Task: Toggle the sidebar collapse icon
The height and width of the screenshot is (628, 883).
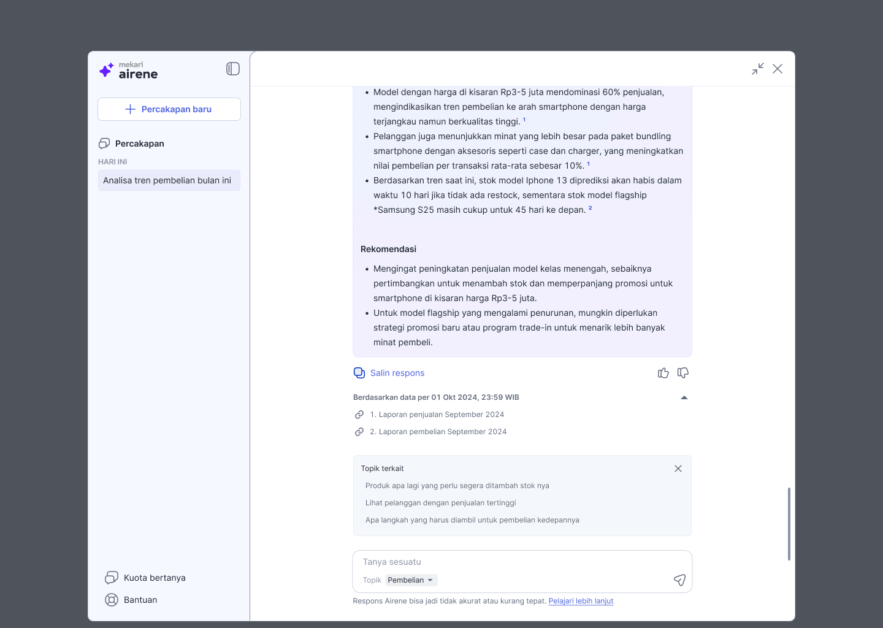Action: (233, 69)
